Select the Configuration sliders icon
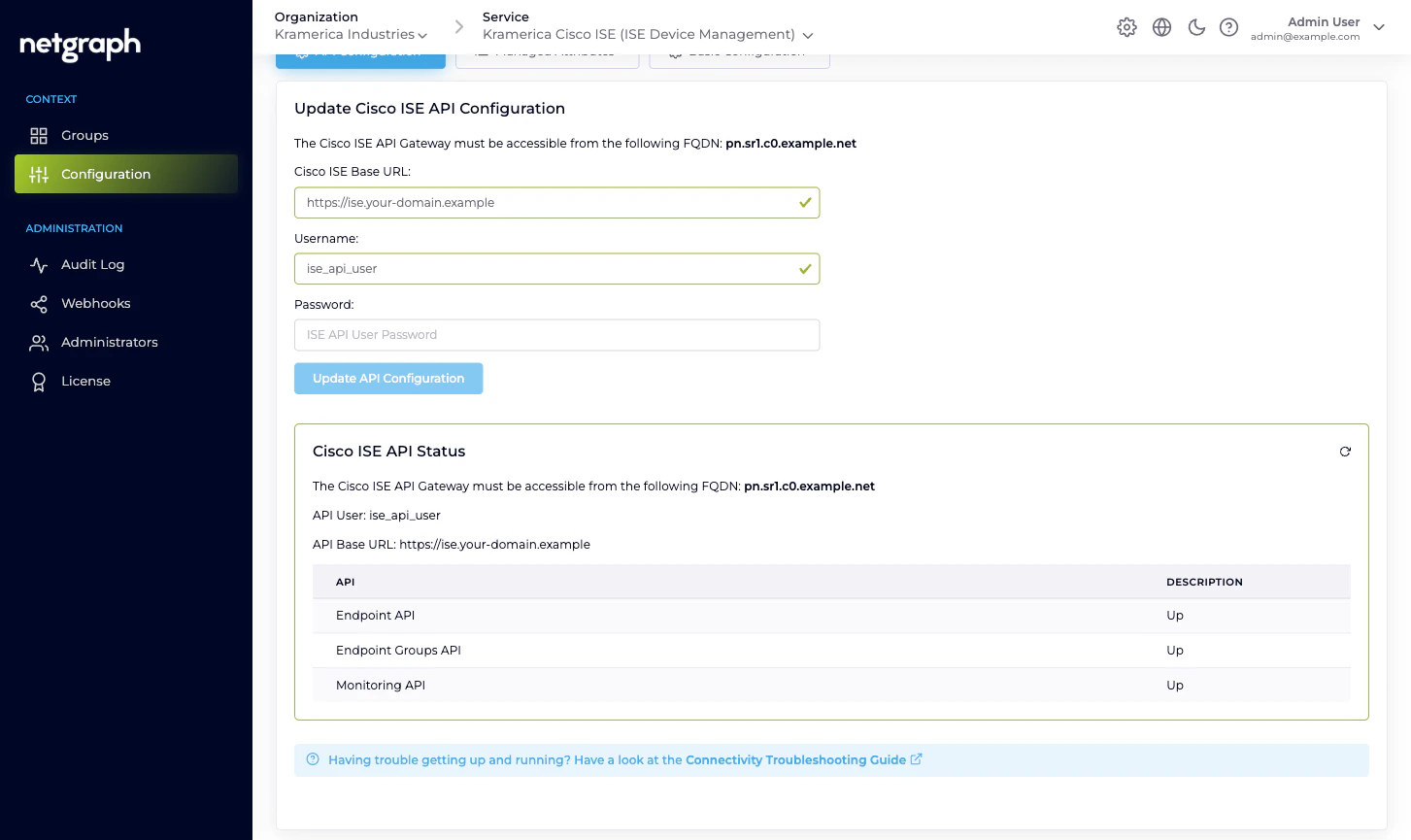 point(39,174)
